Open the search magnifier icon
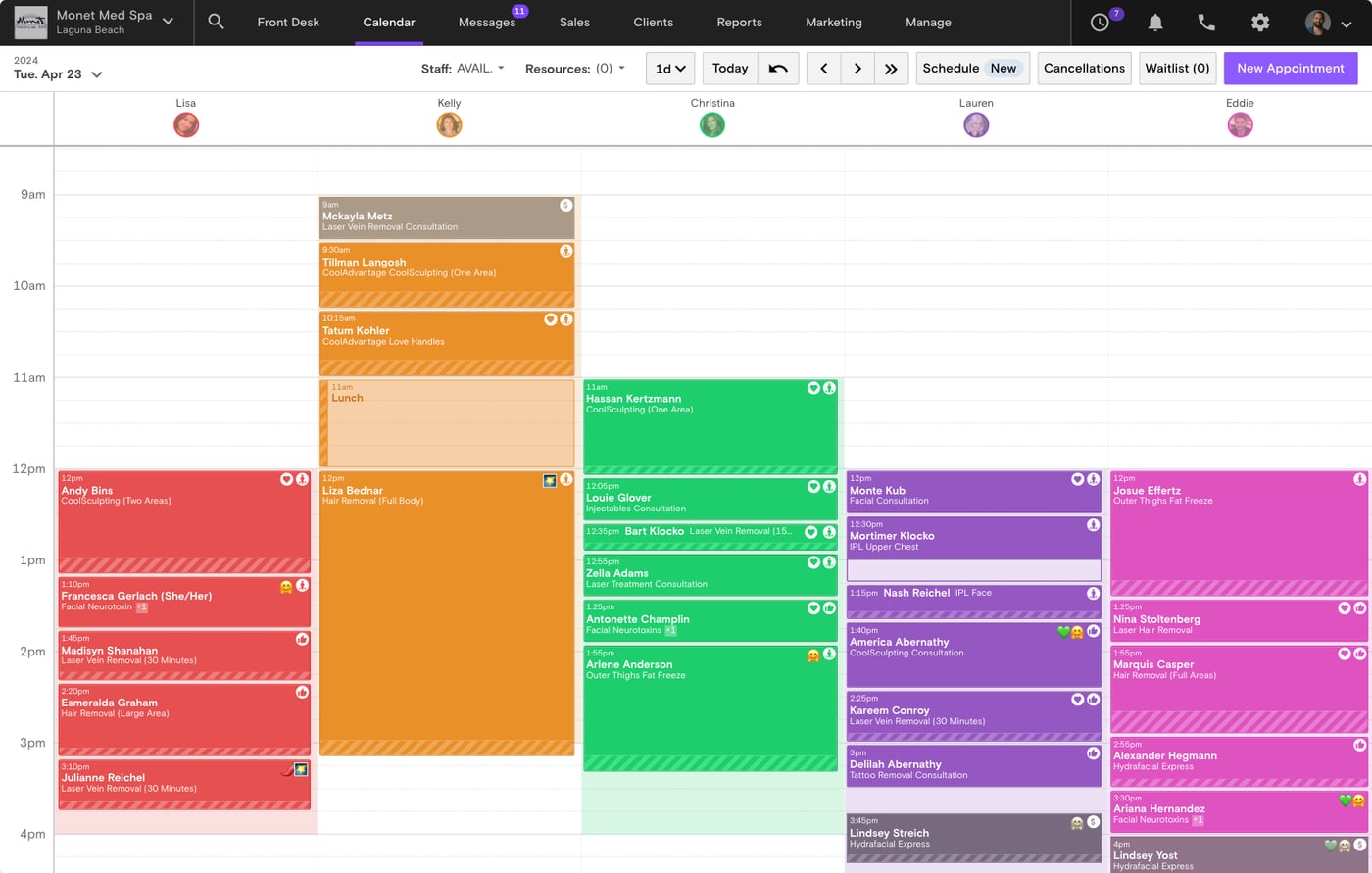The width and height of the screenshot is (1372, 873). pos(217,22)
